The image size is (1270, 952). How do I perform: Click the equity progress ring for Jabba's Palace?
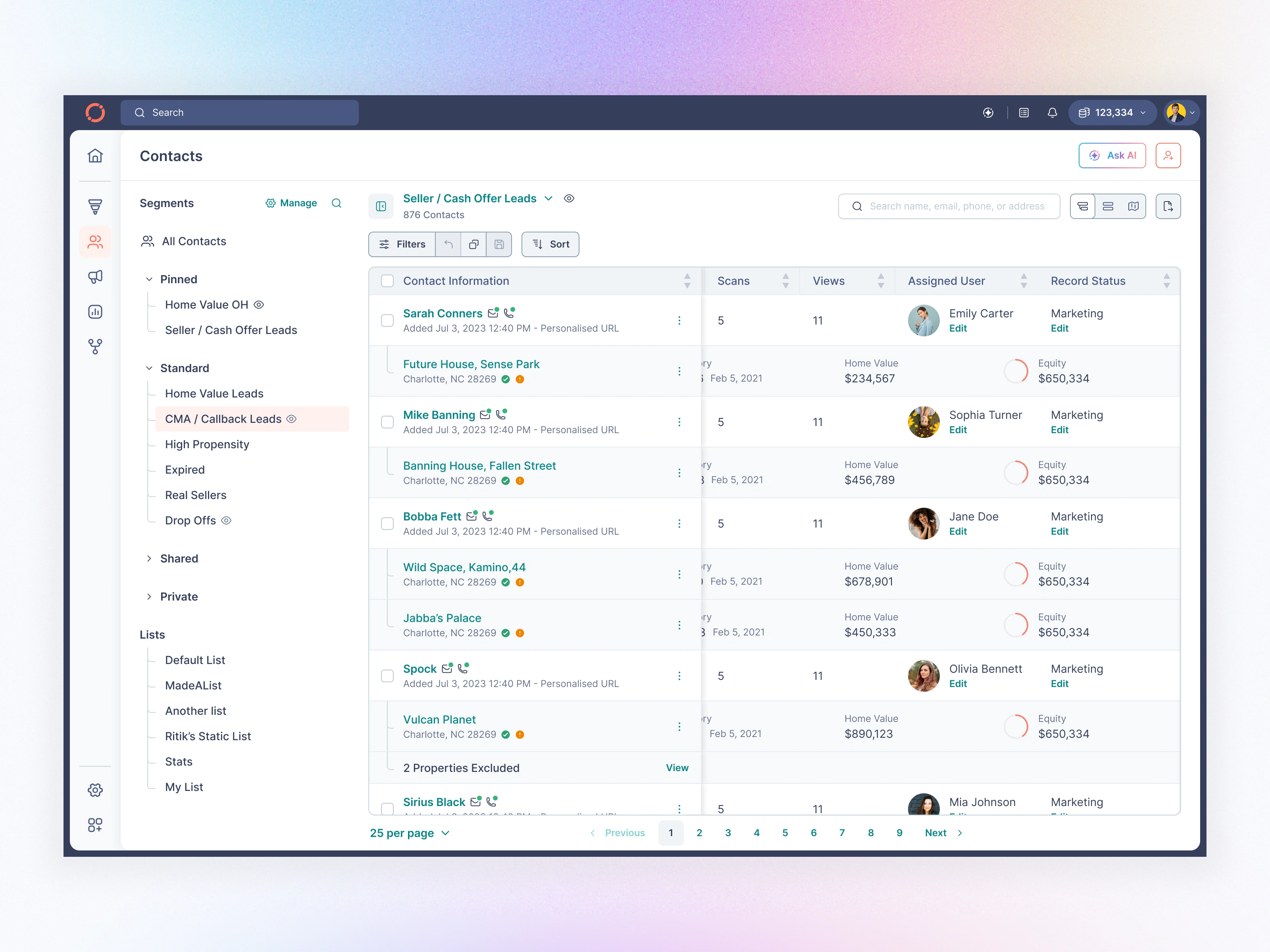coord(1017,624)
